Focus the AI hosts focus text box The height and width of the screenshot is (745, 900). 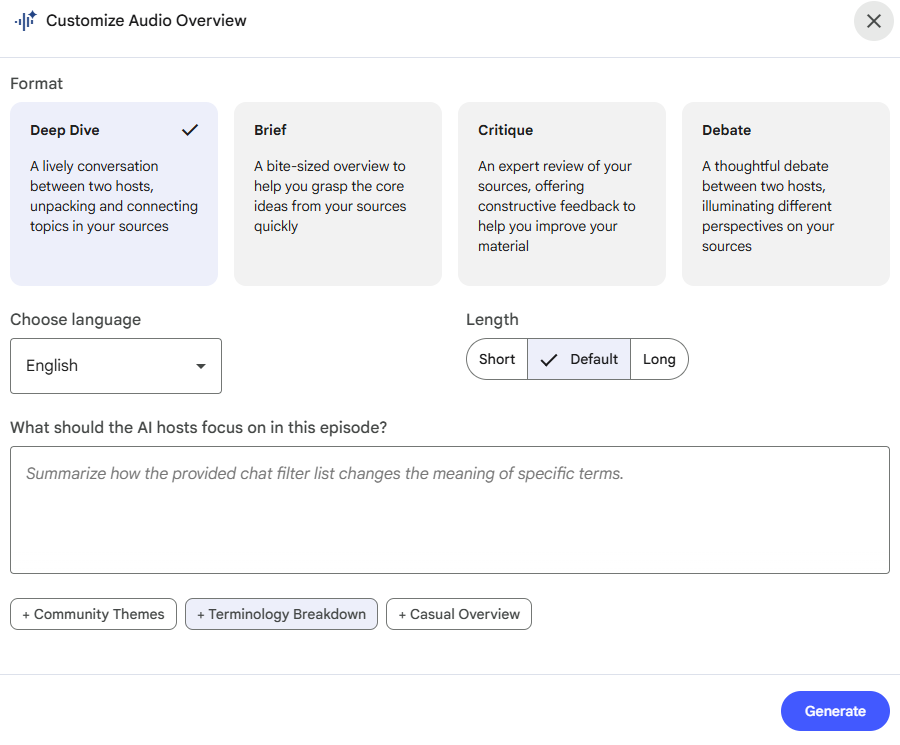(x=449, y=510)
